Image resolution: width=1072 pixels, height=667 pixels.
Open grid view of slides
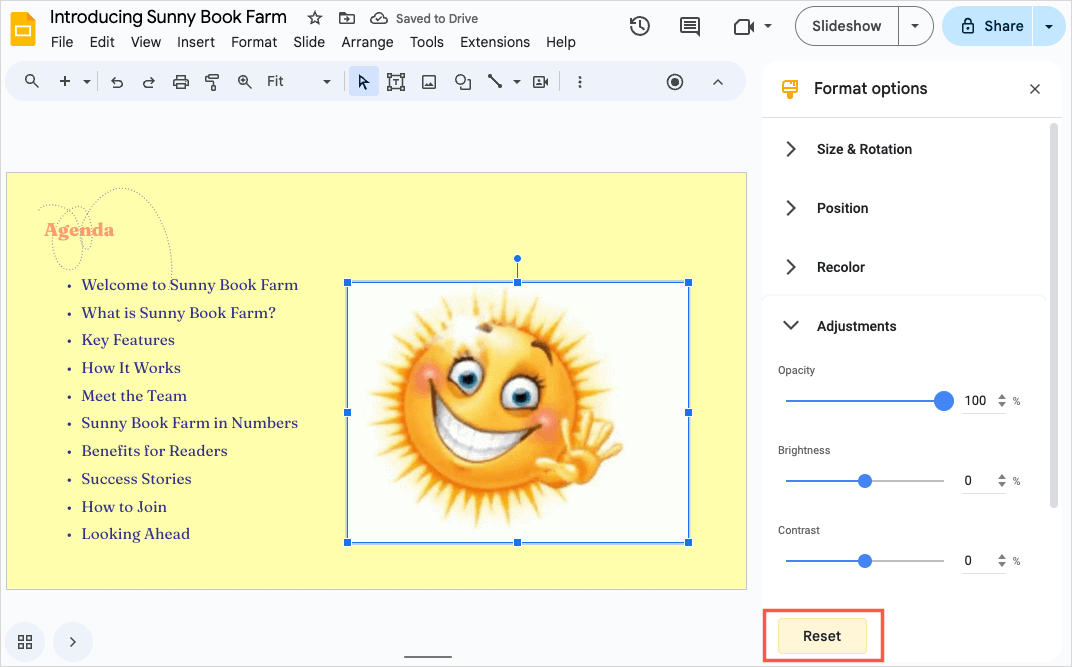click(25, 642)
